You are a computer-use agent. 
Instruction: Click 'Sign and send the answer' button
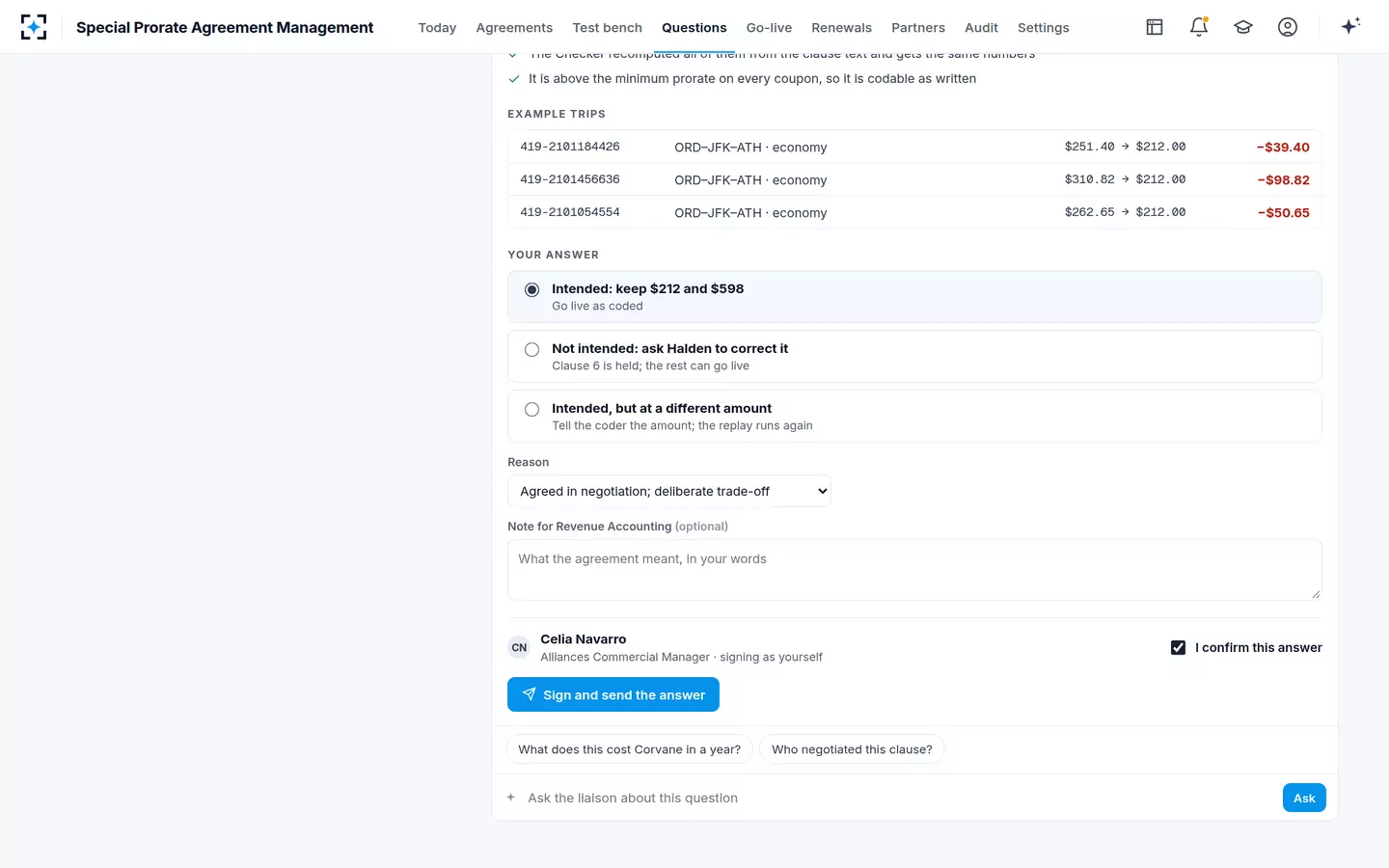point(613,694)
